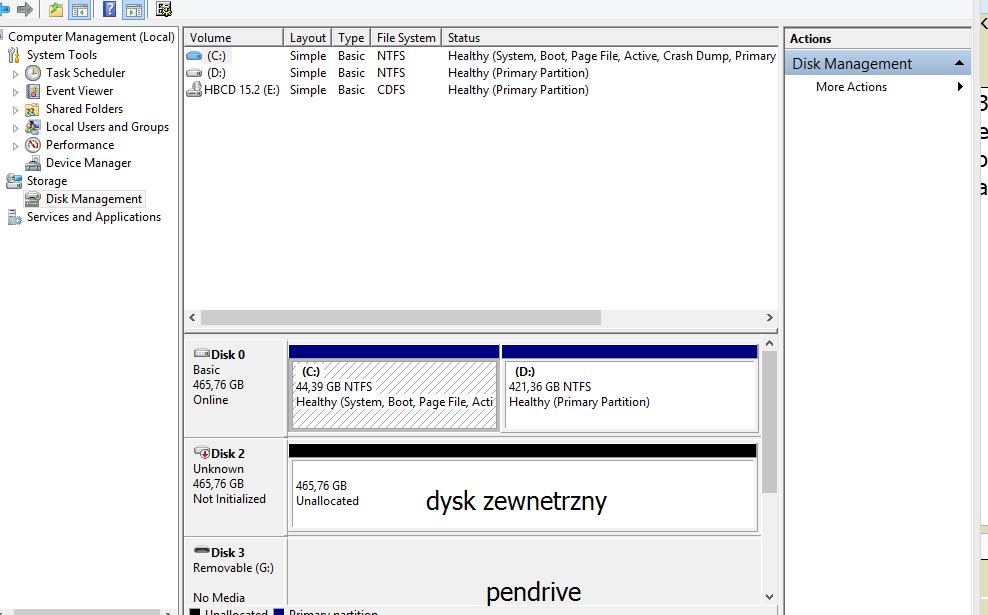
Task: Expand the Shared Folders tree node
Action: [x=16, y=110]
